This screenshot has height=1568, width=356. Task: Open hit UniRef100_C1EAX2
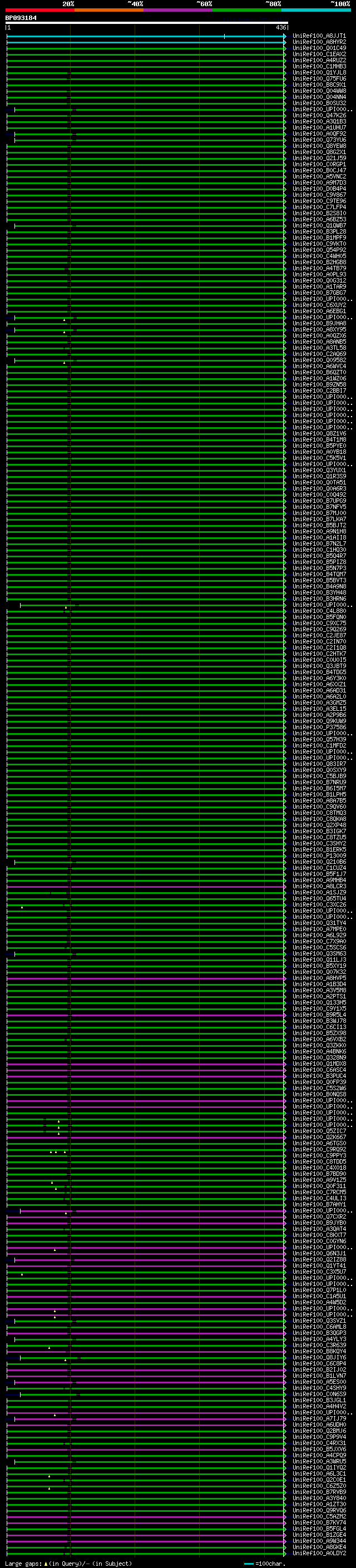click(x=319, y=55)
